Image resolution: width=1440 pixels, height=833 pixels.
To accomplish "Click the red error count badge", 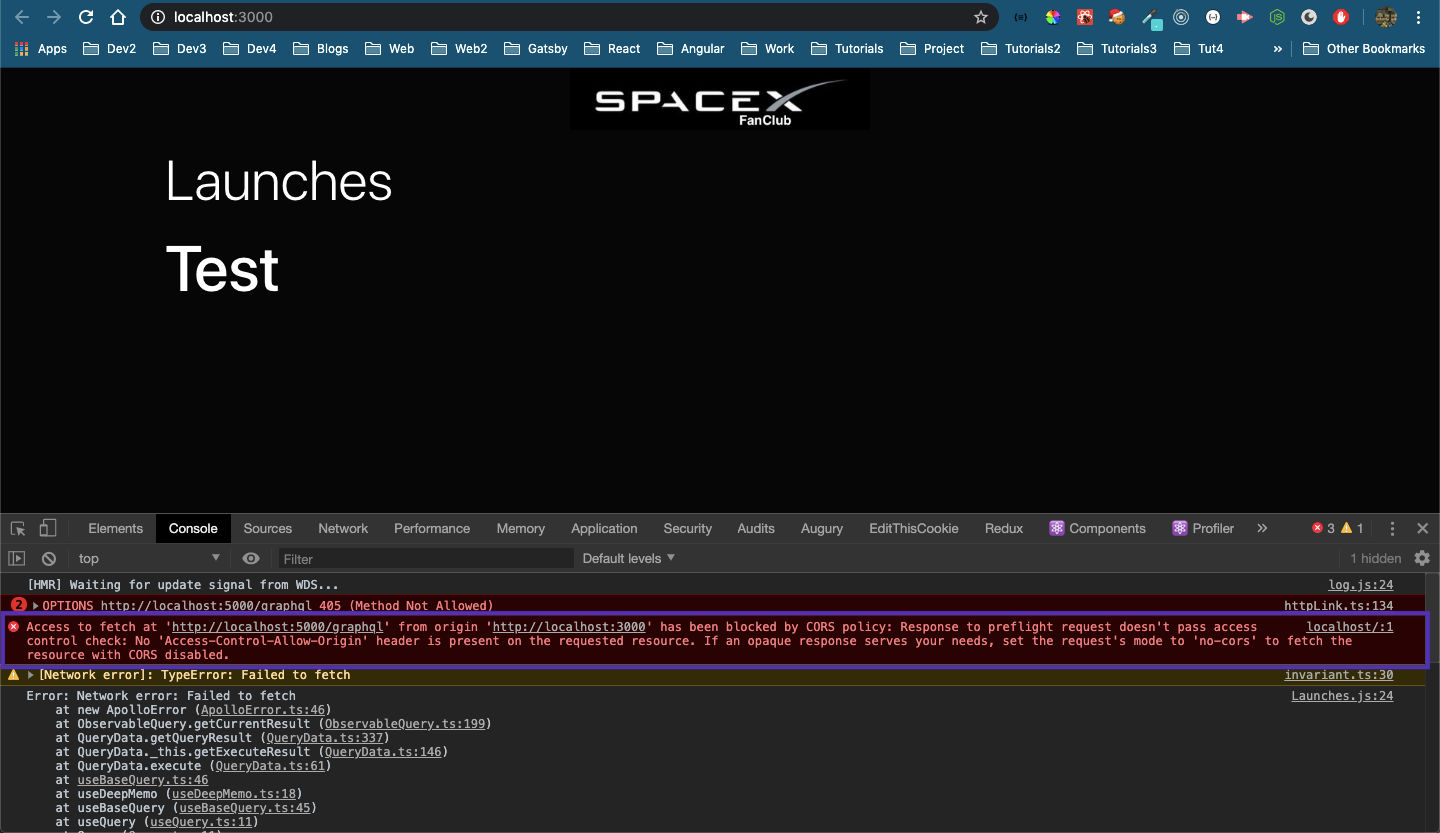I will coord(1323,528).
